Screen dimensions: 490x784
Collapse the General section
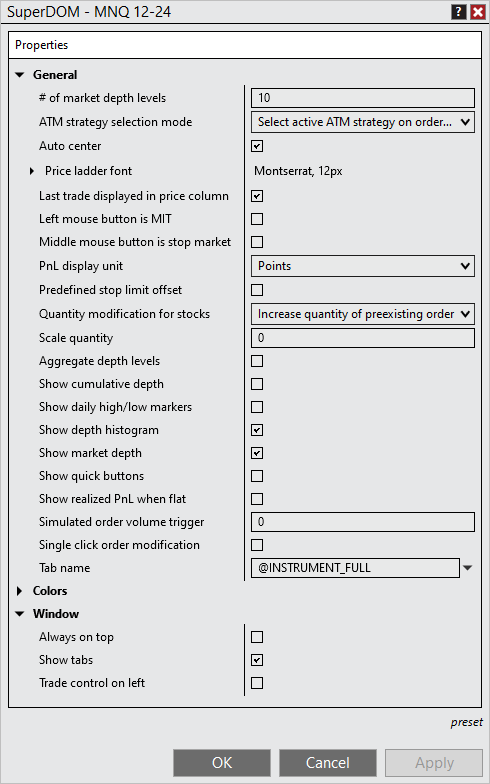pyautogui.click(x=20, y=75)
